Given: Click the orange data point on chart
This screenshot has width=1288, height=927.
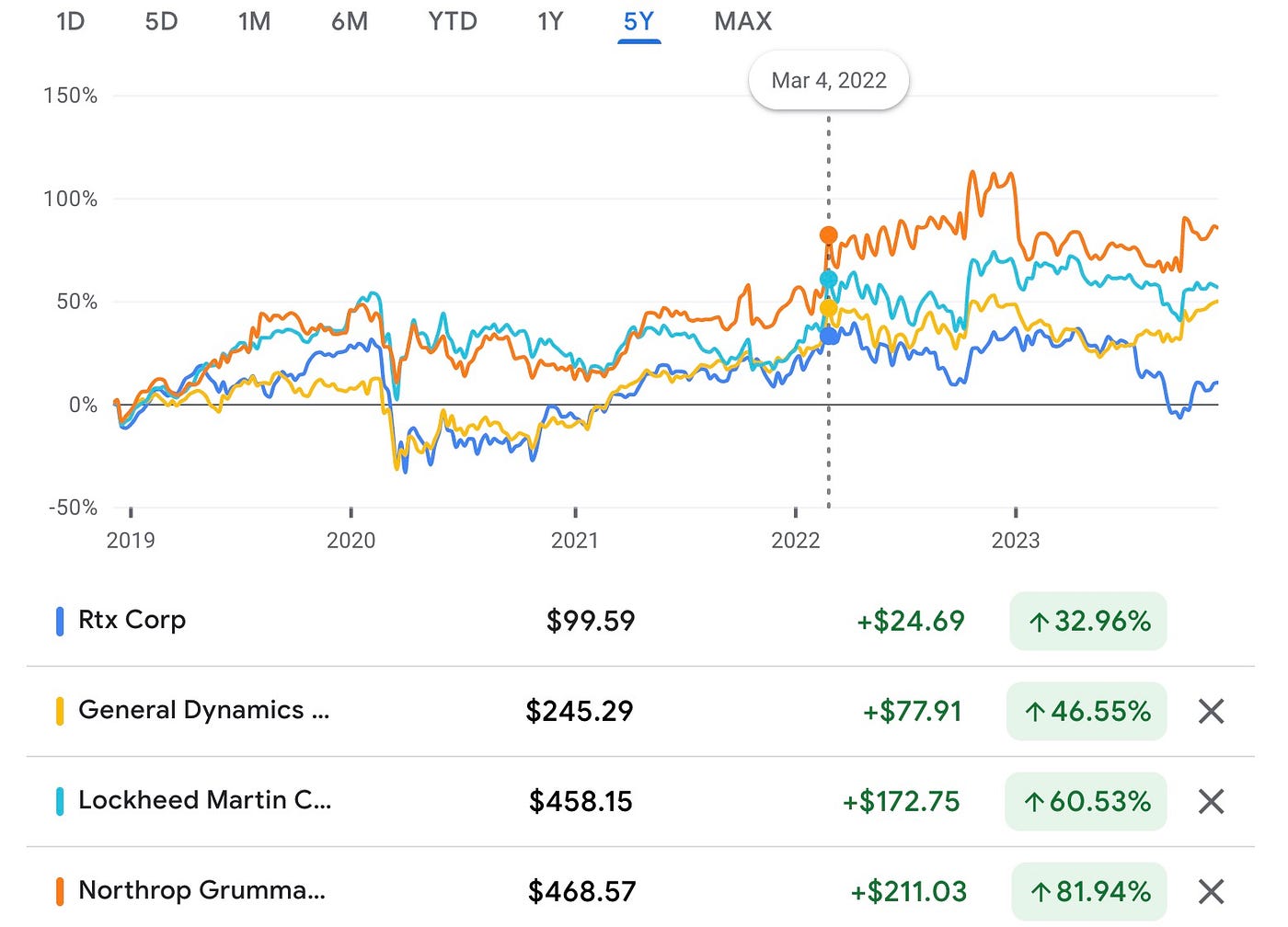Looking at the screenshot, I should coord(828,235).
